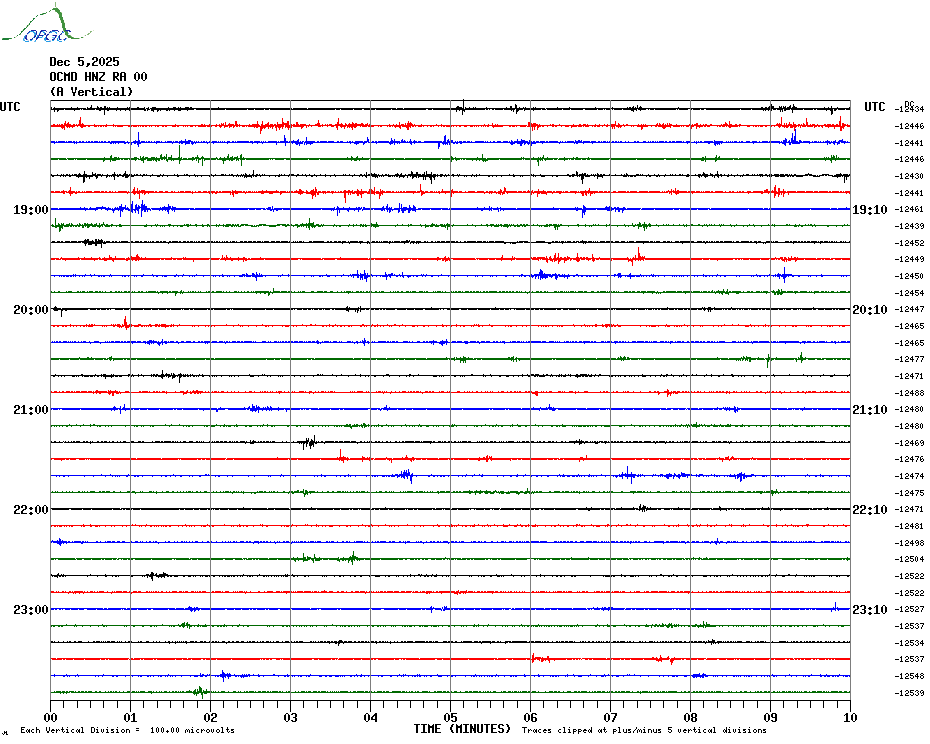Click the '01' minute tick label
Screen dimensions: 930x744
pyautogui.click(x=130, y=717)
